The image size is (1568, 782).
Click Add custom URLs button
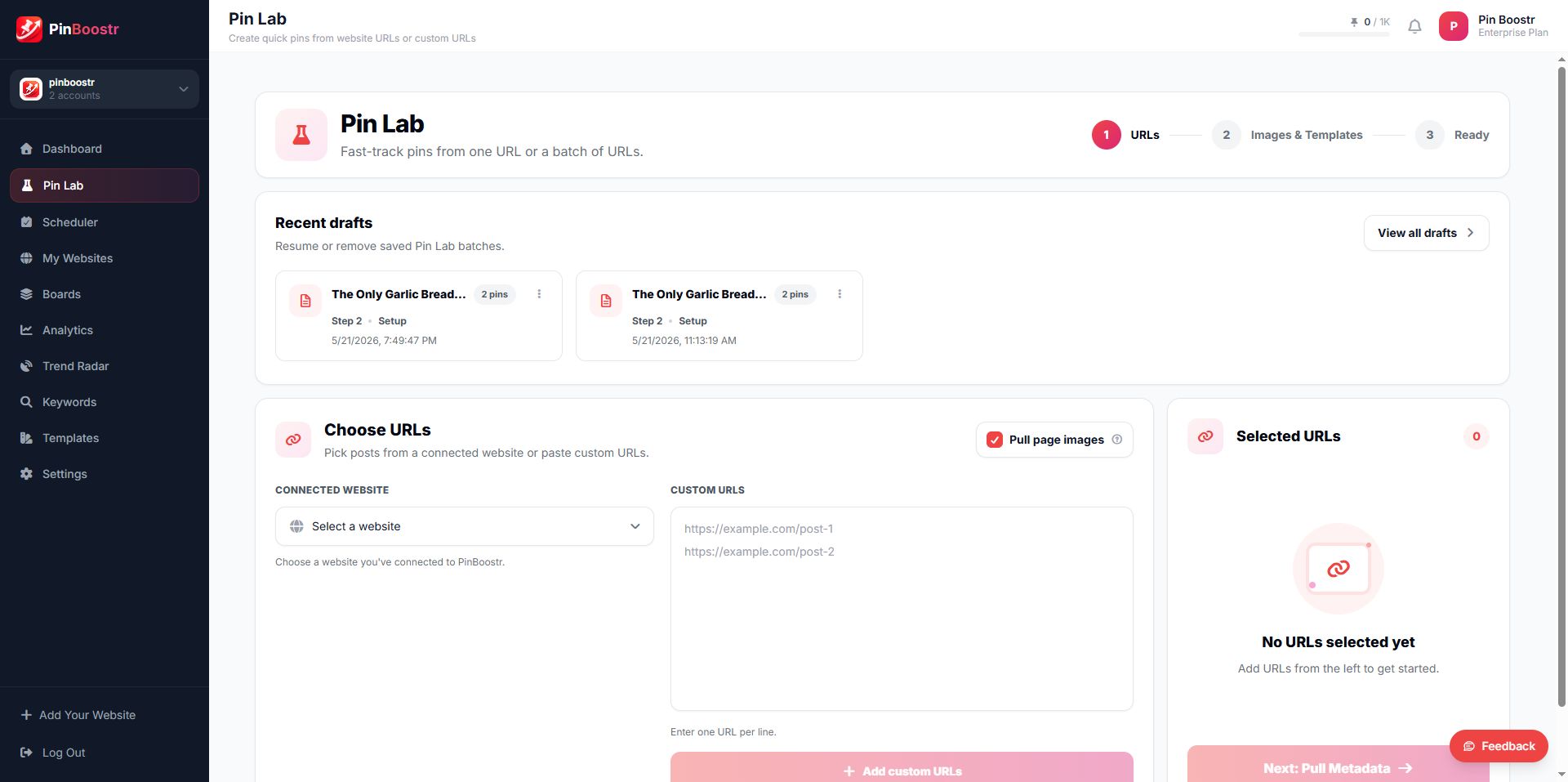click(902, 767)
